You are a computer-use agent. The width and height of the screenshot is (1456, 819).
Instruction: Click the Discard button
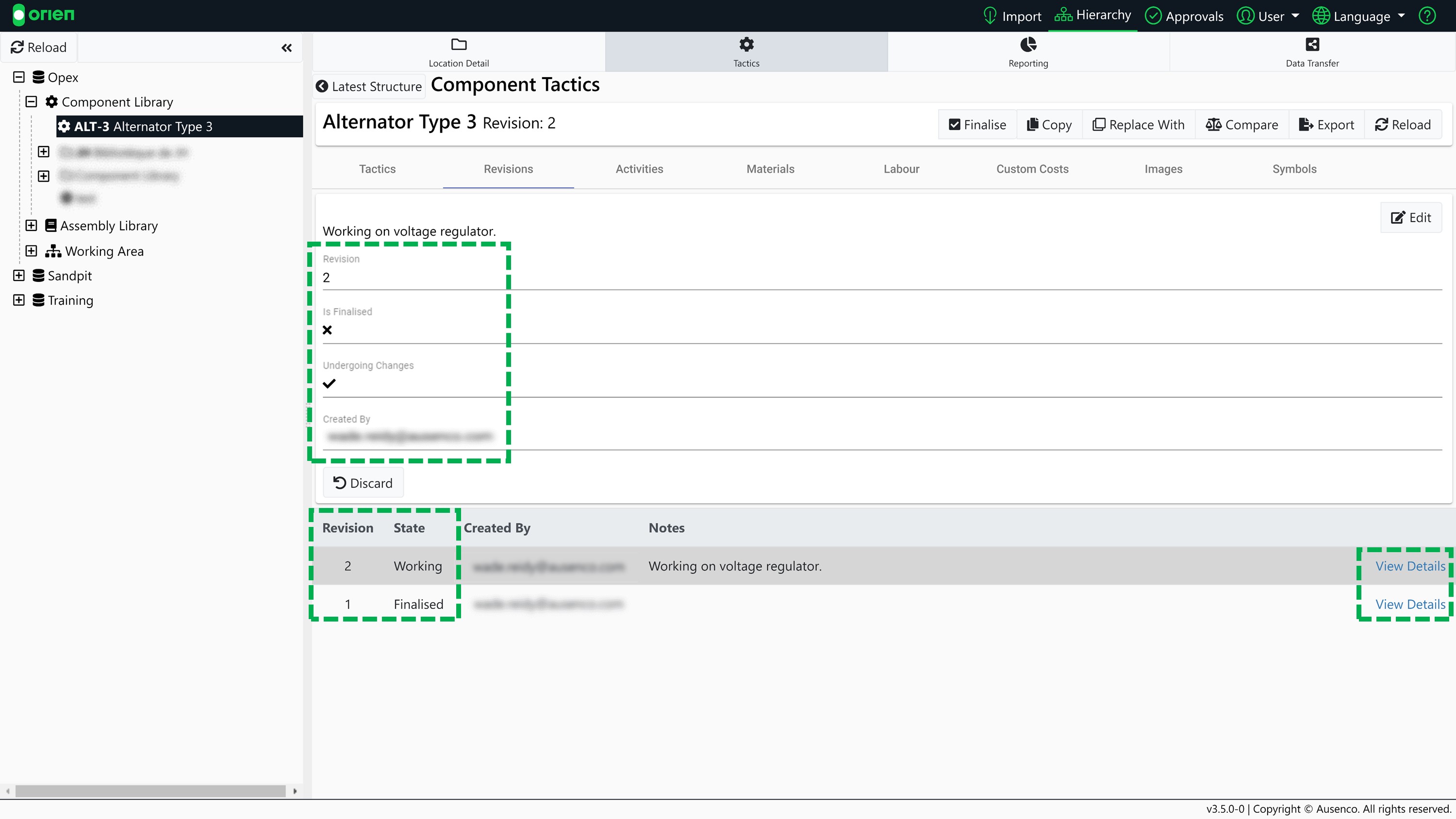pos(363,483)
